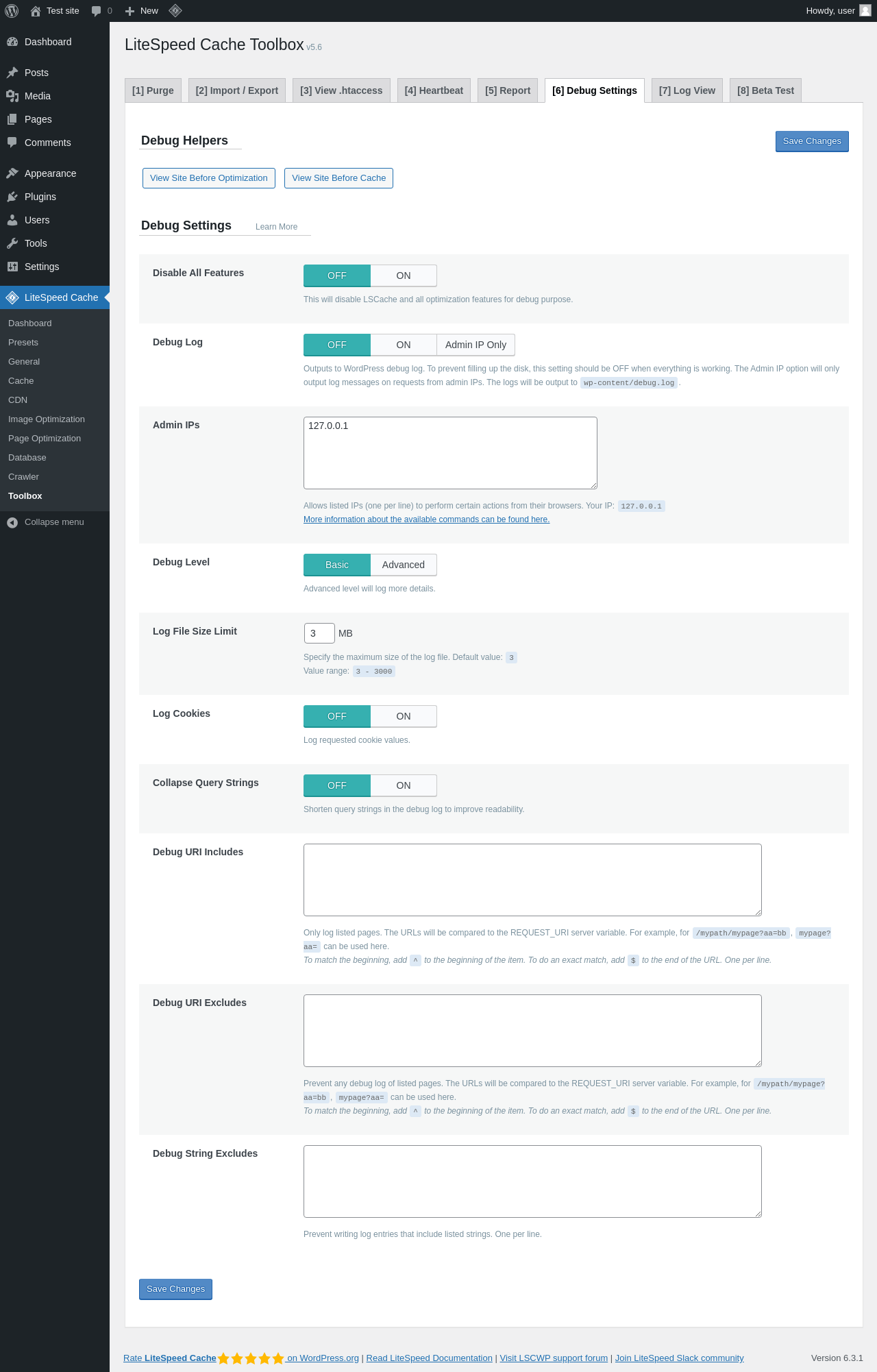
Task: Open the WordPress logo menu
Action: pos(12,11)
